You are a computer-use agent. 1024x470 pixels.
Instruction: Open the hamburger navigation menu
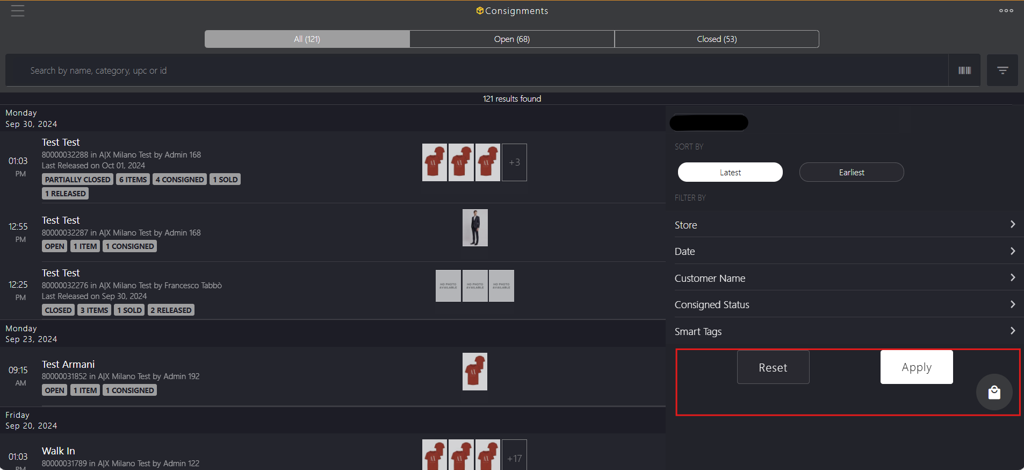(18, 11)
